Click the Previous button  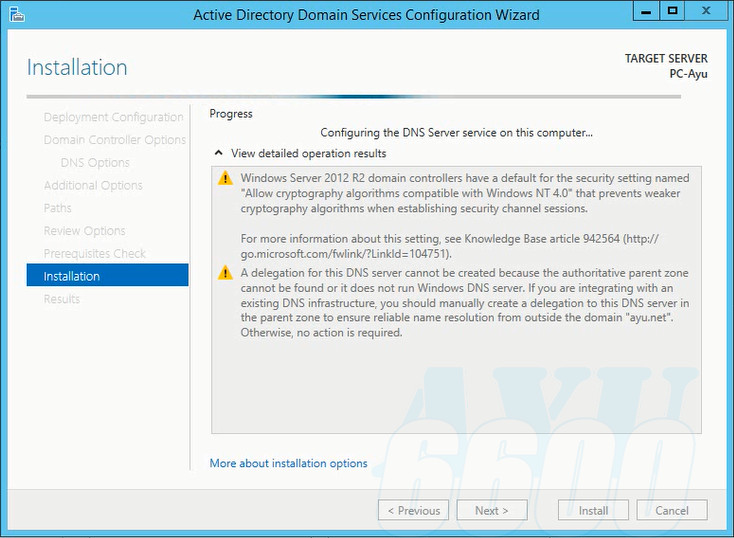pyautogui.click(x=413, y=510)
